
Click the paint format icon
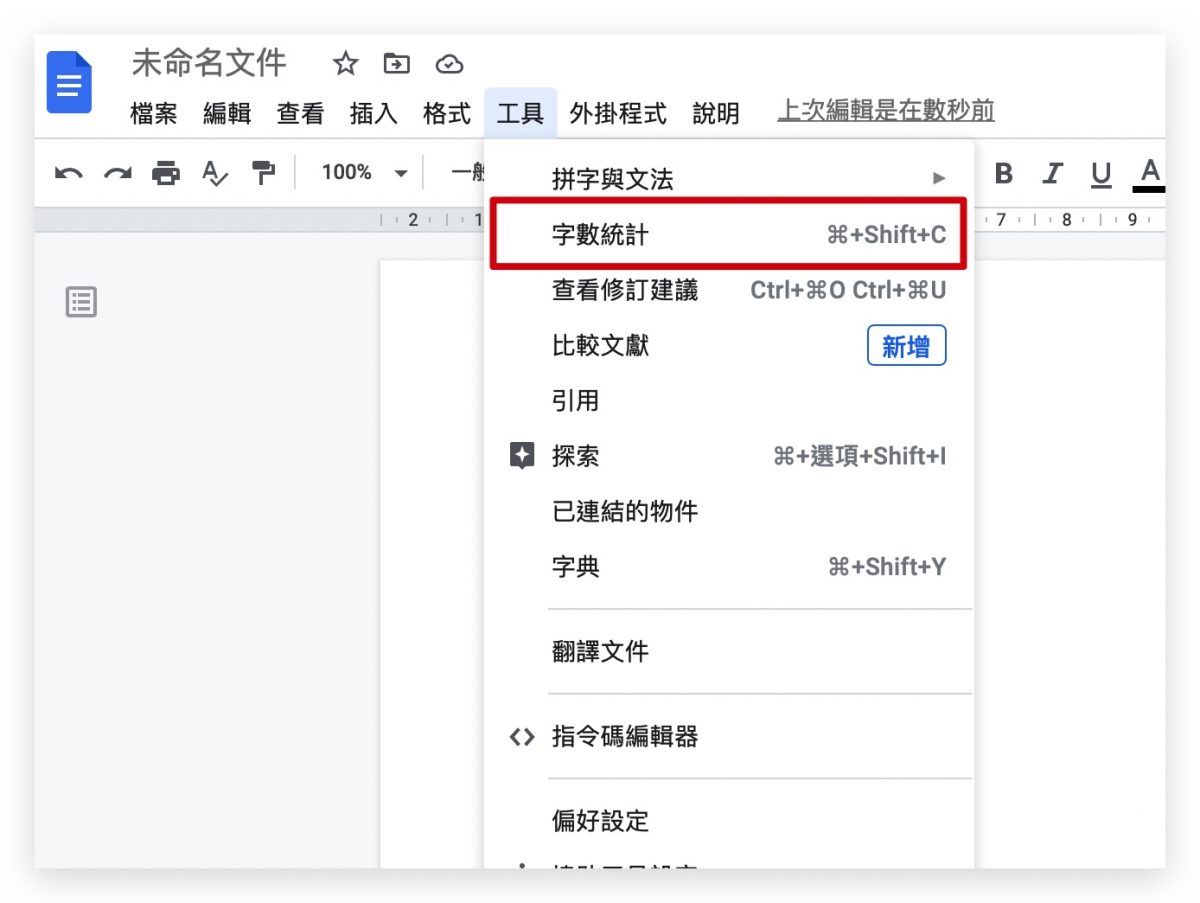click(x=264, y=173)
